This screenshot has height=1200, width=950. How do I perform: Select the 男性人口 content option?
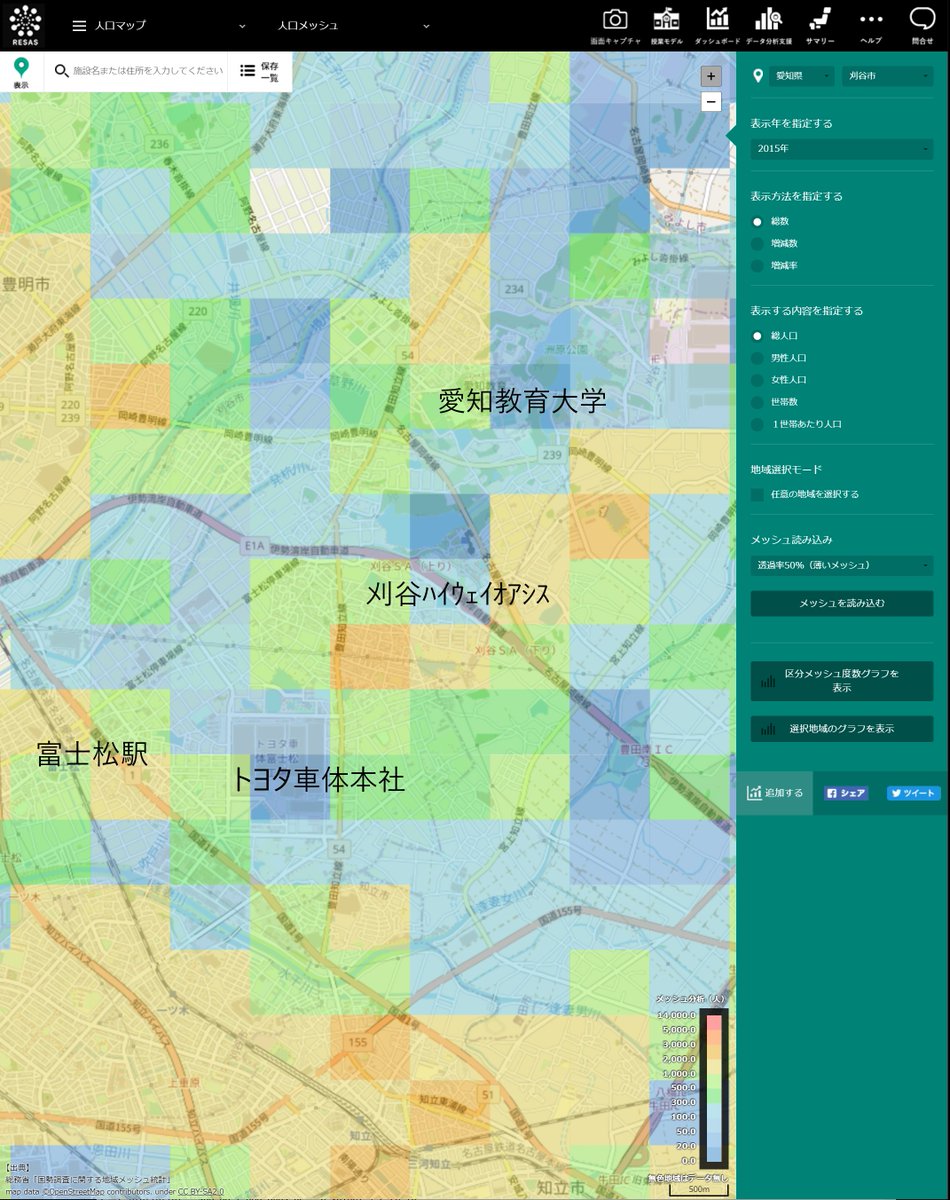click(x=757, y=358)
